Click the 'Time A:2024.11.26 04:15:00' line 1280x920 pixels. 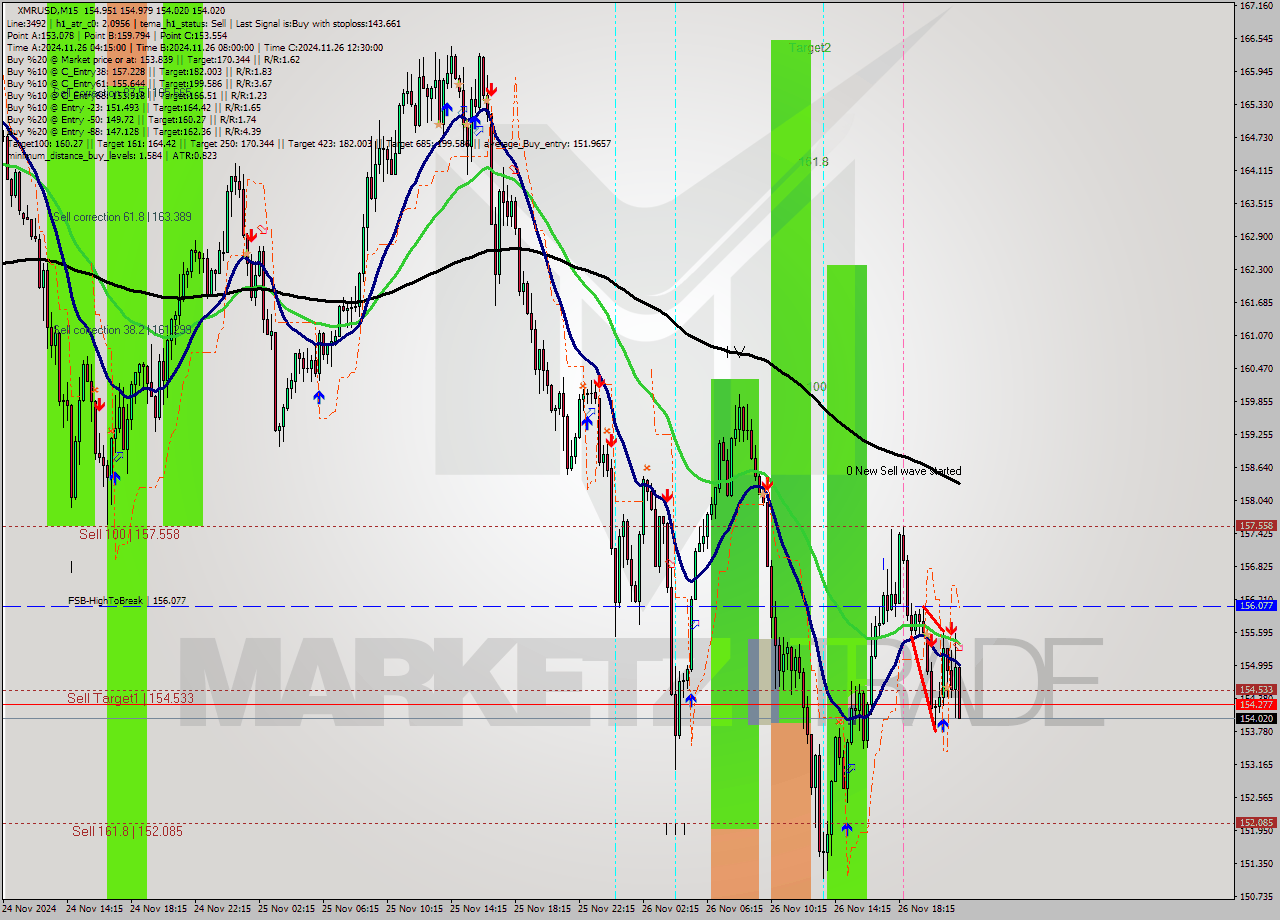66,47
